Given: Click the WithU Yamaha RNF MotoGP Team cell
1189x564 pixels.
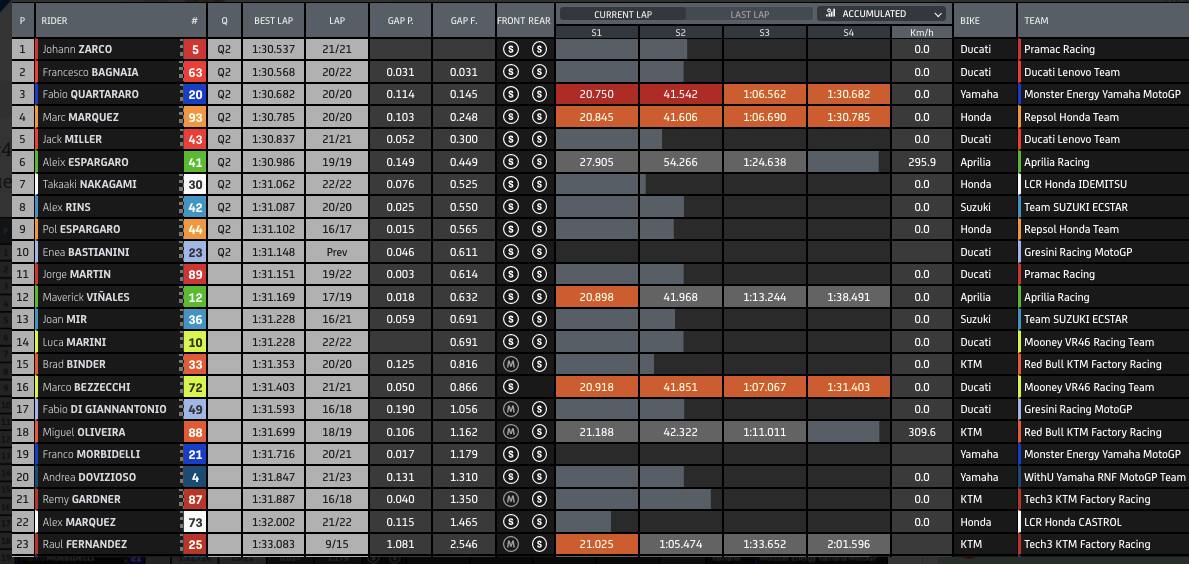Looking at the screenshot, I should 1104,477.
